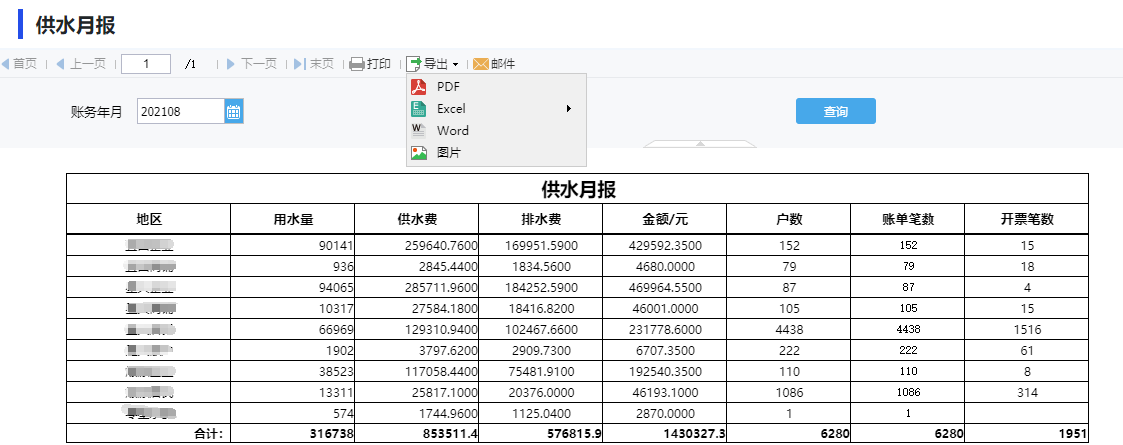Click the image picture icon
Image resolution: width=1123 pixels, height=445 pixels.
pos(418,153)
